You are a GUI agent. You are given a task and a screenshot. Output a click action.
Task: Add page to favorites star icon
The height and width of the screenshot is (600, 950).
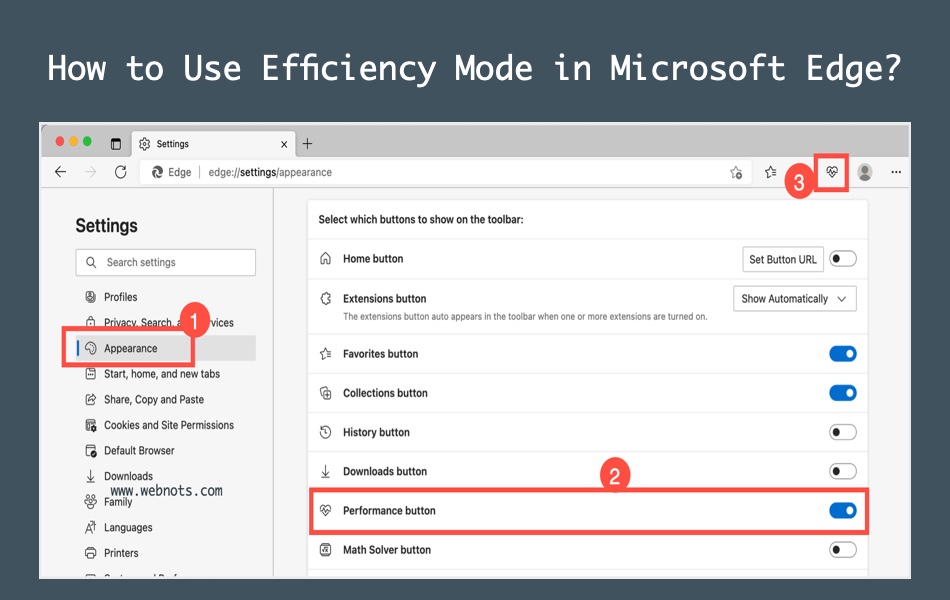(x=736, y=172)
